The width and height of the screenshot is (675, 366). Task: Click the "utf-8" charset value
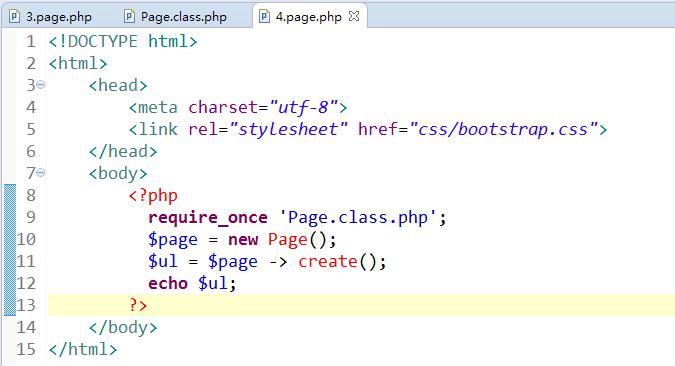[303, 107]
